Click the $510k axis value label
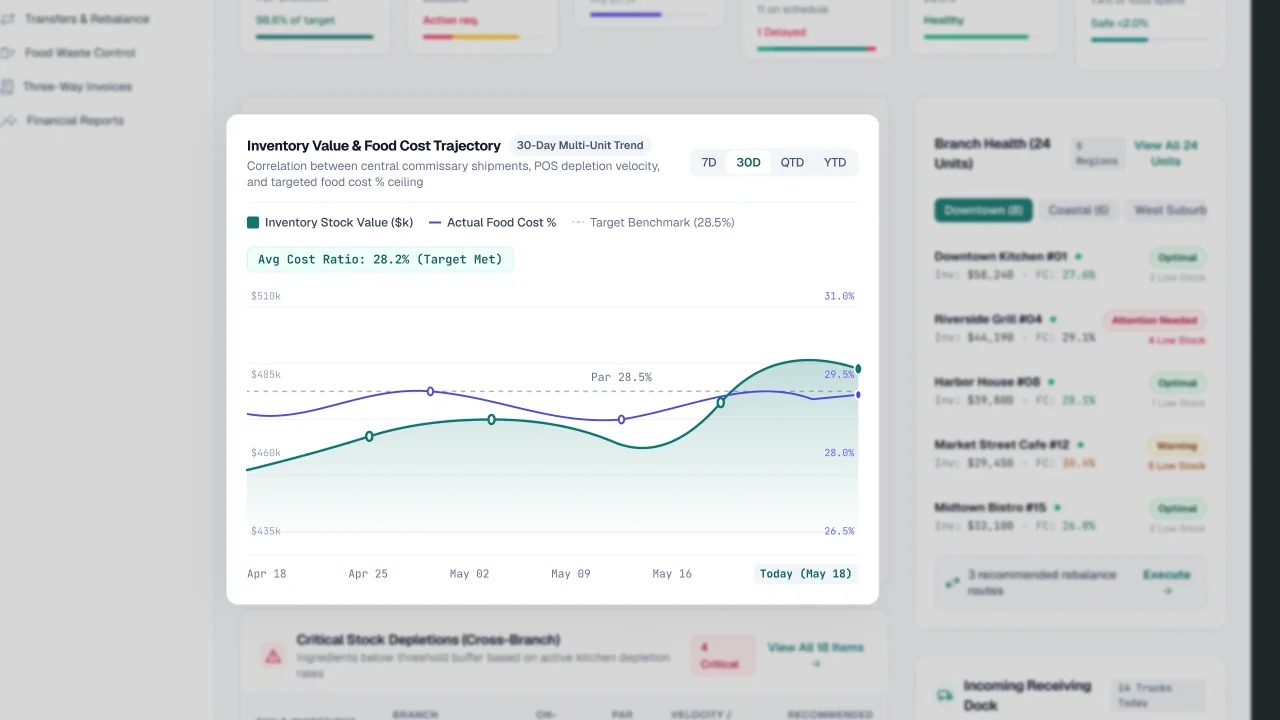The image size is (1280, 720). pos(266,296)
